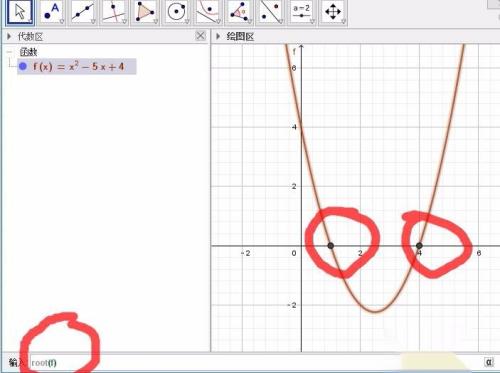Select the Perpendicular Line tool
The height and width of the screenshot is (373, 500).
(114, 12)
